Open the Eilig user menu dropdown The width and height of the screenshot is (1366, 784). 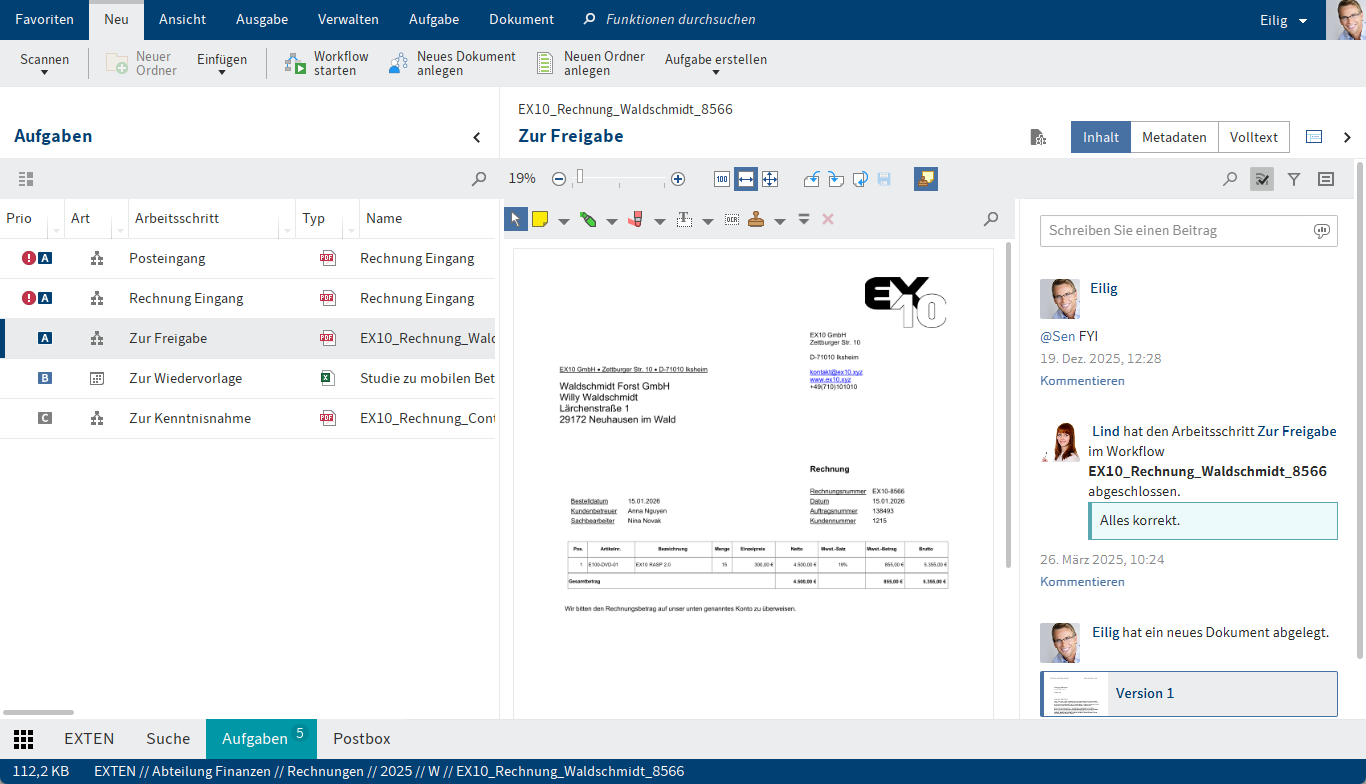click(x=1285, y=20)
